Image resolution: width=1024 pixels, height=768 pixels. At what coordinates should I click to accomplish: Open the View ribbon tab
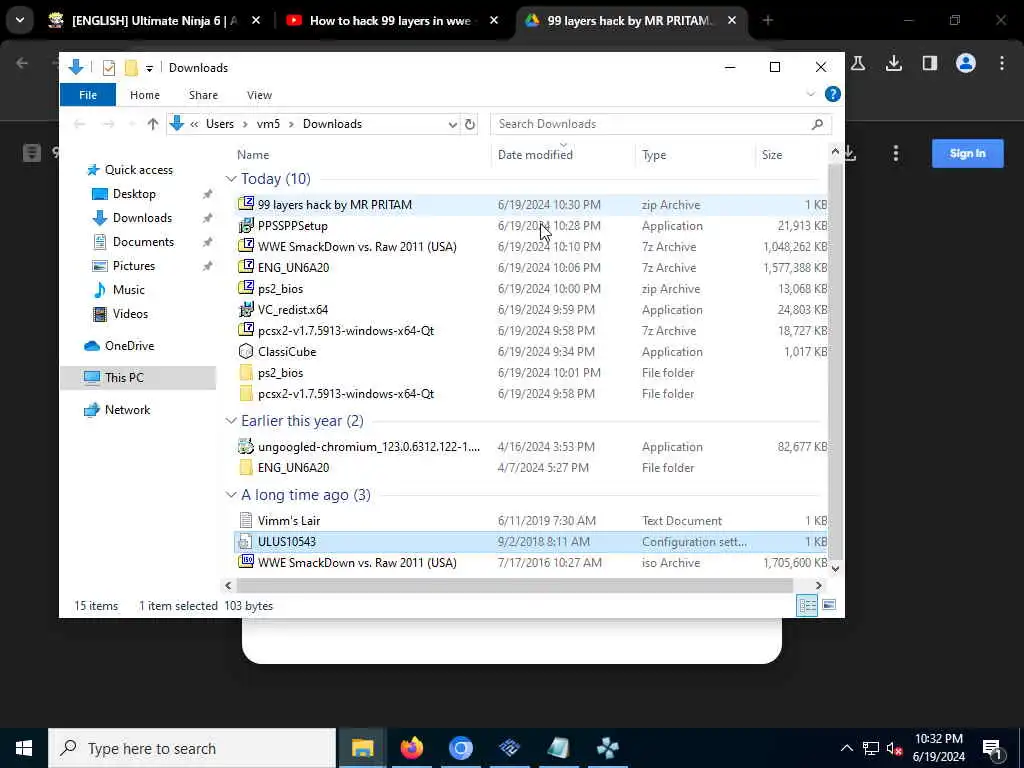259,95
